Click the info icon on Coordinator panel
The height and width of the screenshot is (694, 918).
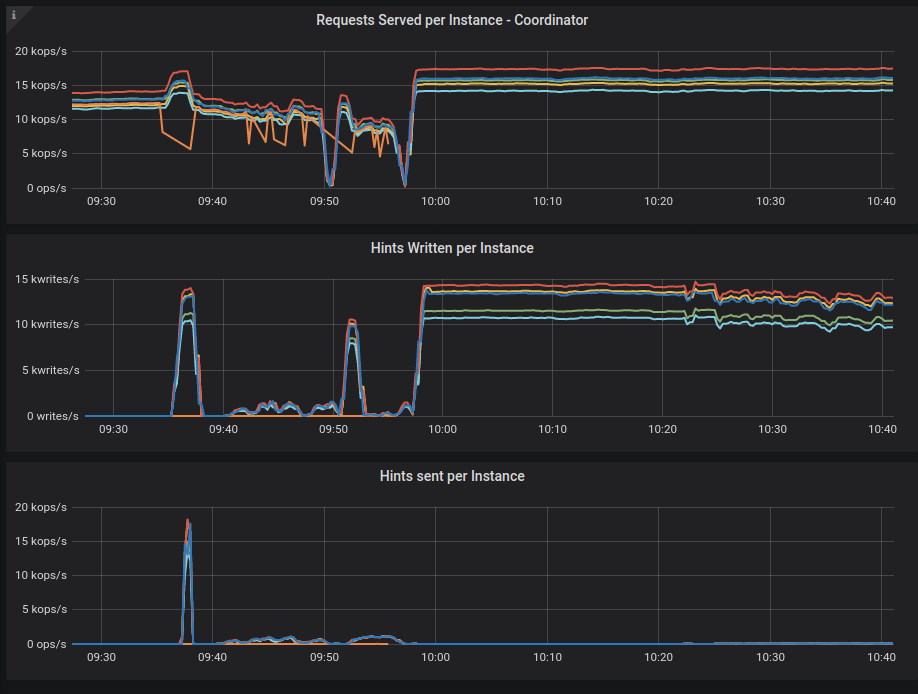[14, 15]
